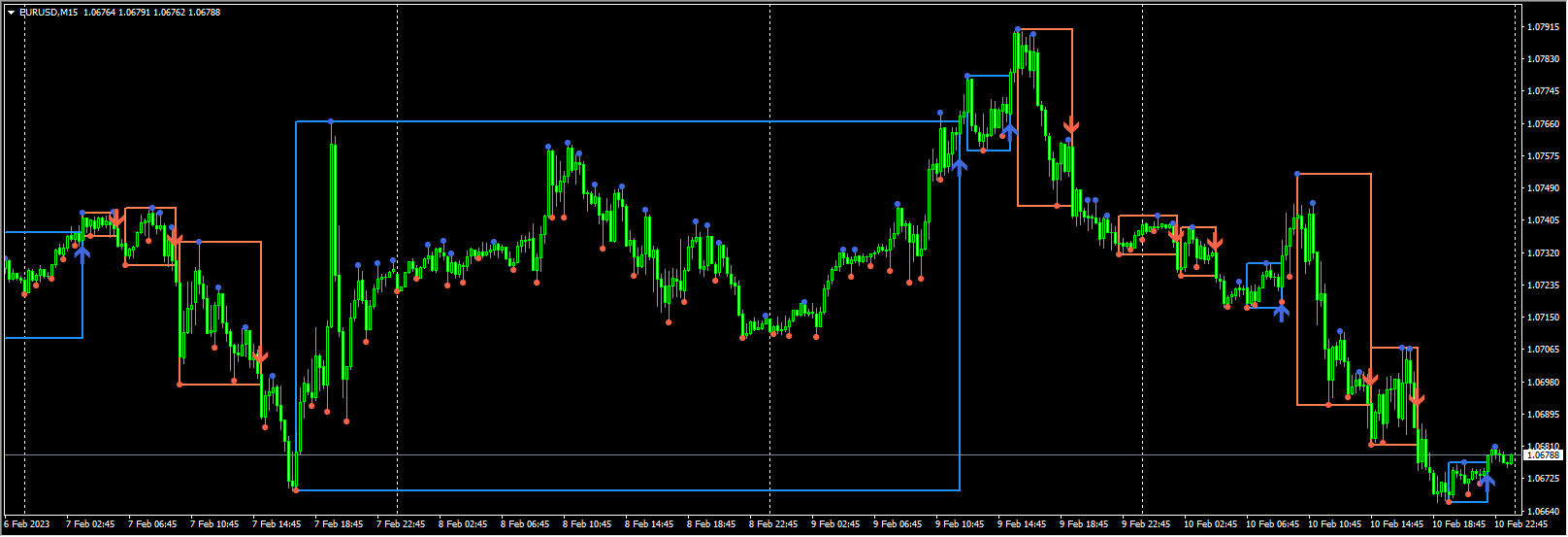Click price axis label 1.07405

click(1544, 219)
